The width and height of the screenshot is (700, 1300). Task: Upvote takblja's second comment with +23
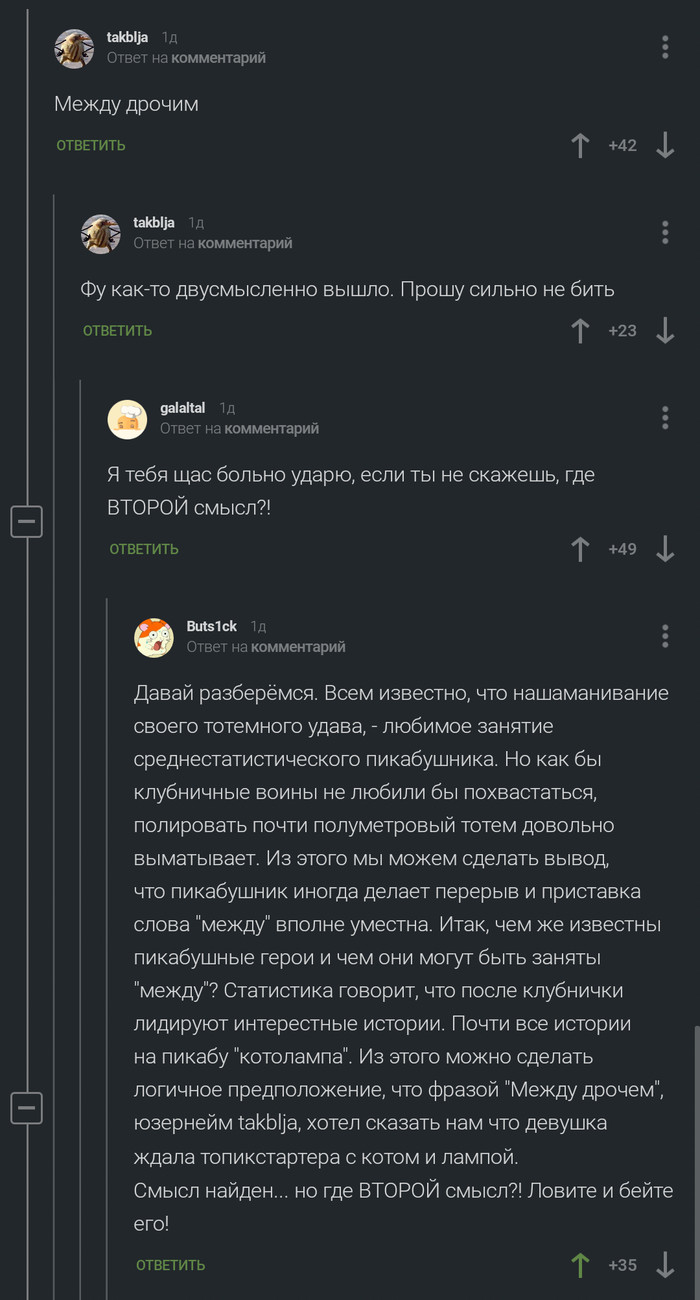[x=580, y=330]
